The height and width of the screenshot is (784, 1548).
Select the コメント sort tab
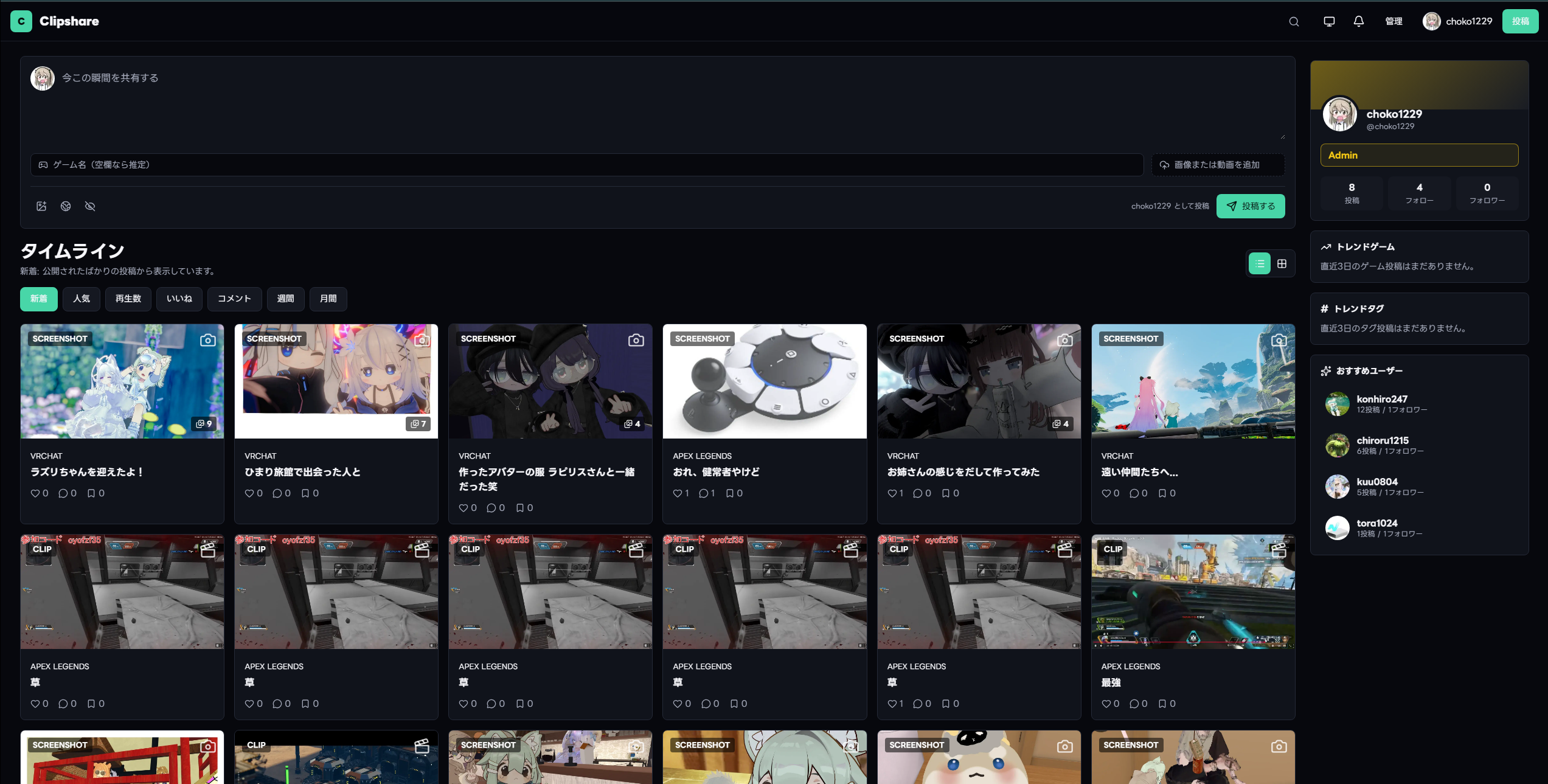click(235, 299)
